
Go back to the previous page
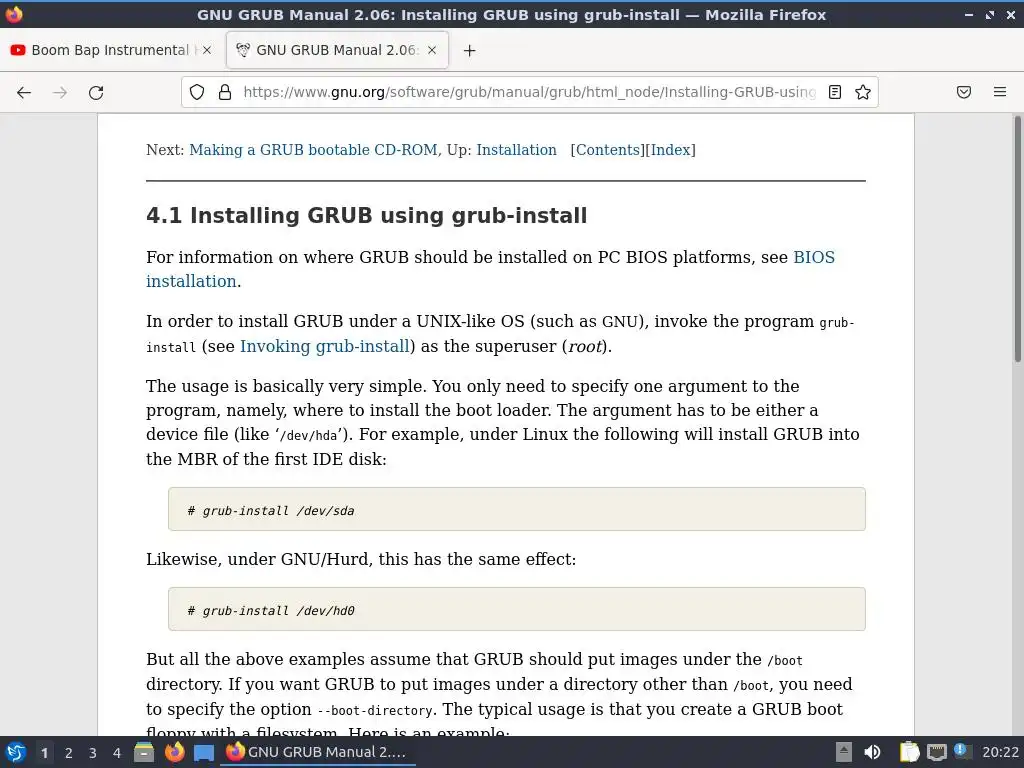tap(24, 93)
